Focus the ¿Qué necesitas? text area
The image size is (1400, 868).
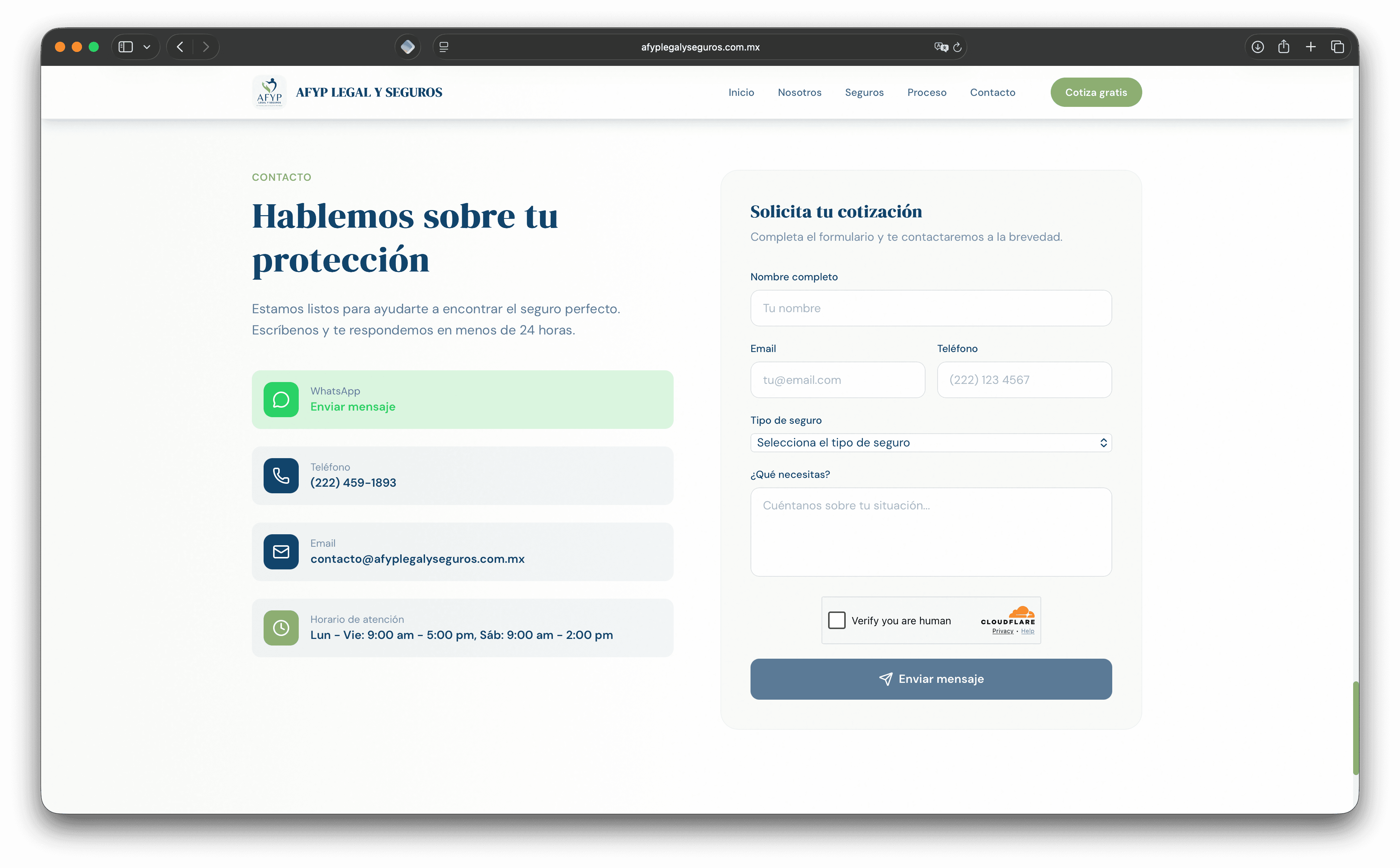pyautogui.click(x=931, y=532)
